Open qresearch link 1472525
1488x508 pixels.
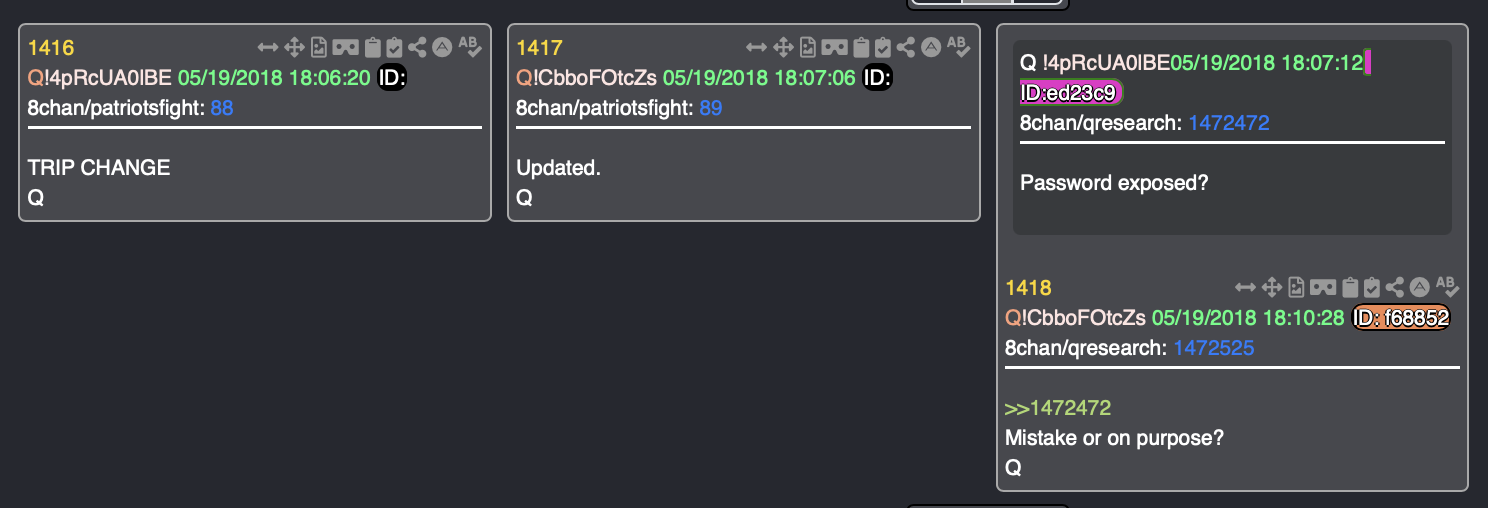tap(1214, 348)
